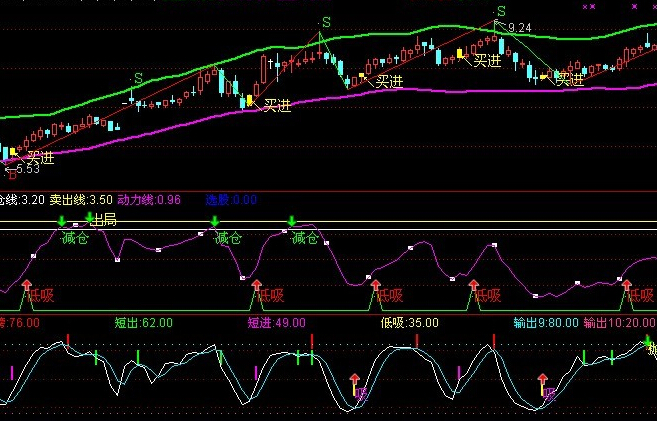
Task: Click the leftmost 减仓 green arrow
Action: (x=61, y=222)
